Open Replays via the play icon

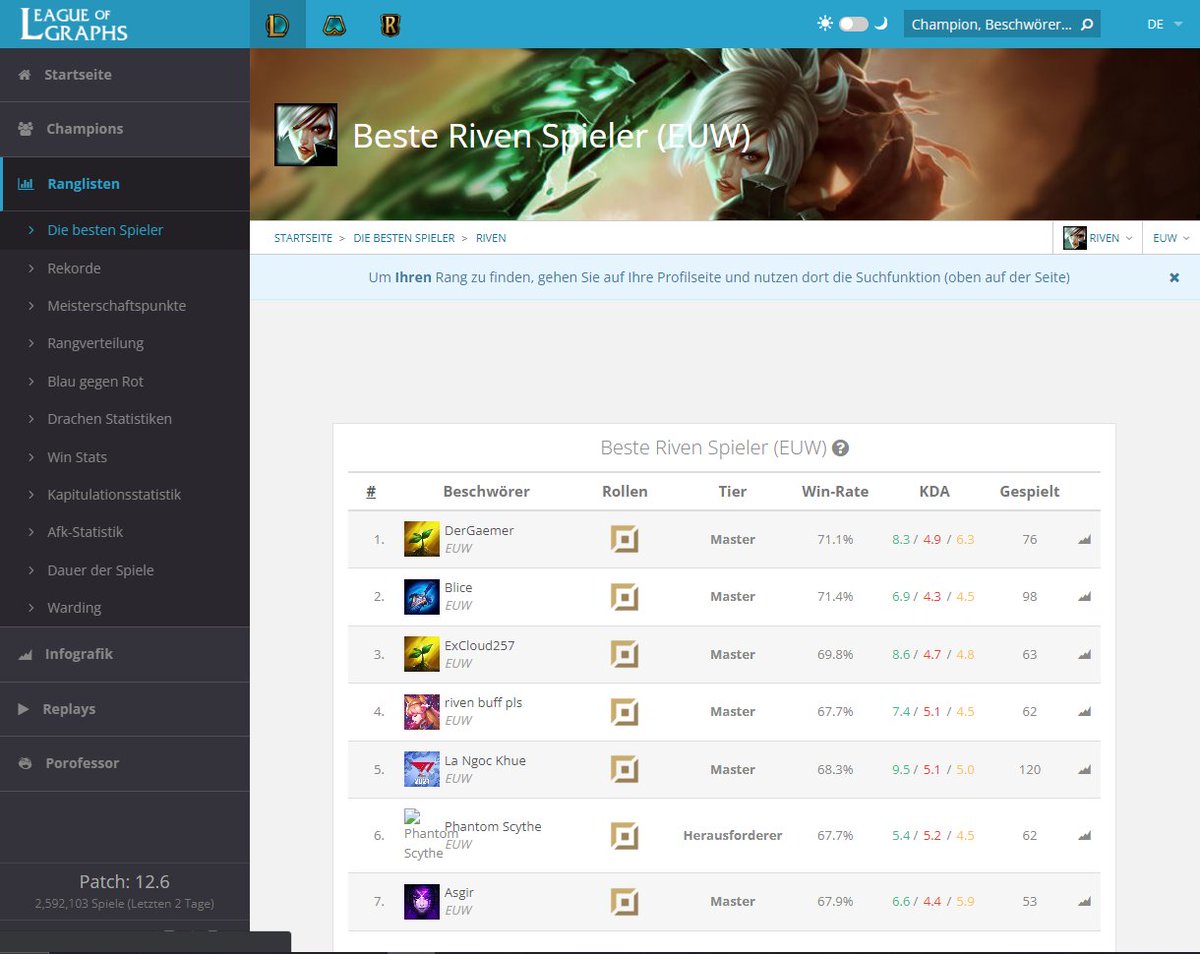pyautogui.click(x=24, y=709)
